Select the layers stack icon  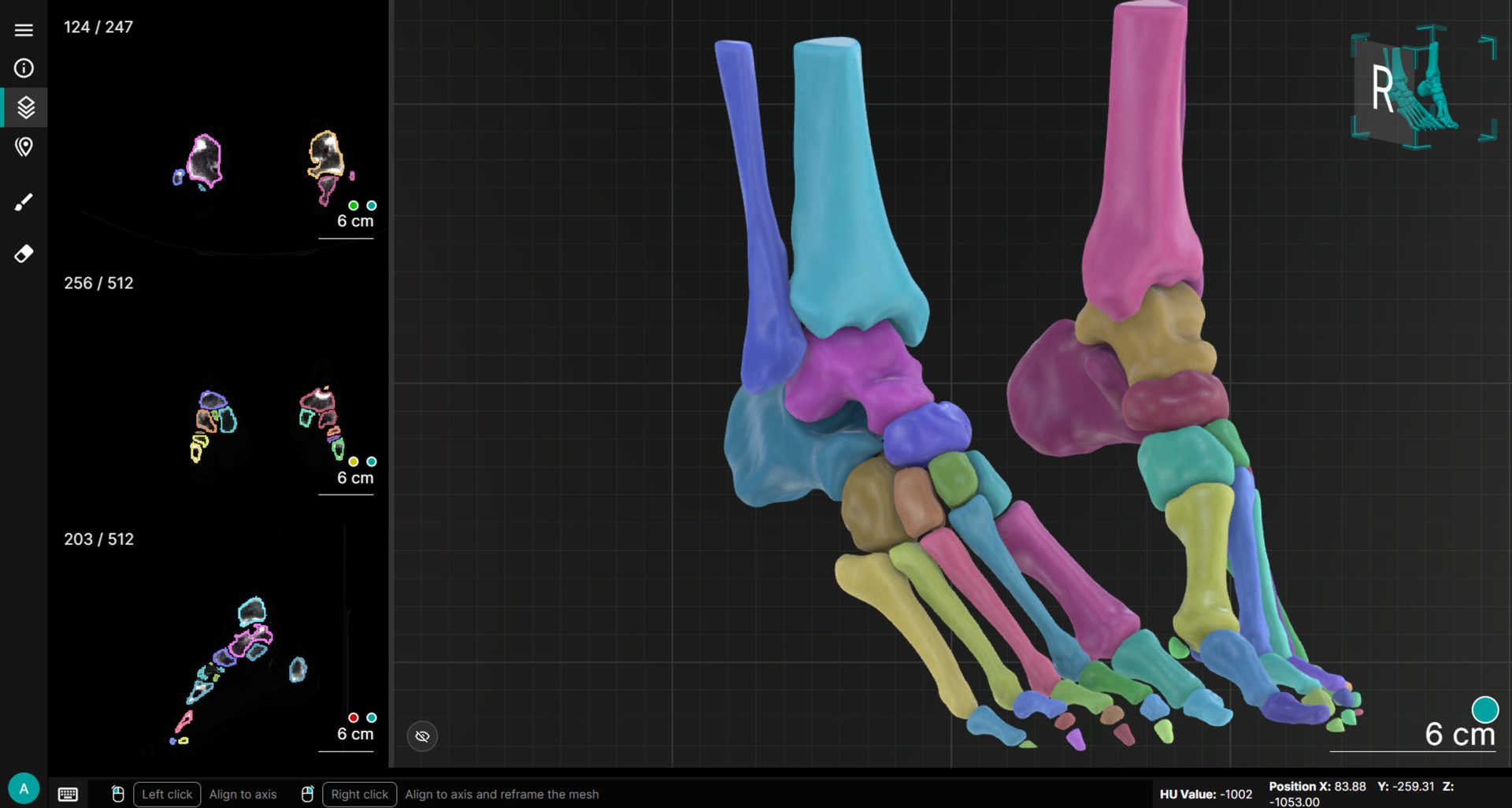25,107
